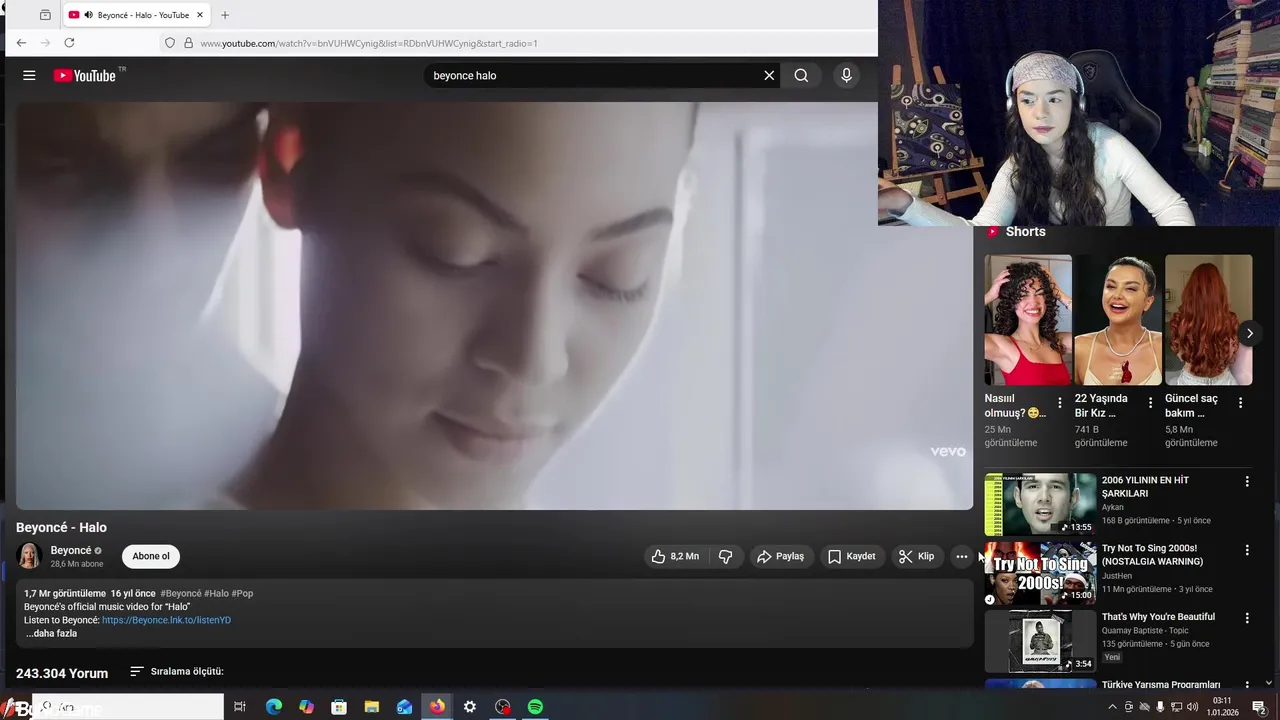
Task: Open the YouTube hamburger guide menu
Action: tap(29, 75)
